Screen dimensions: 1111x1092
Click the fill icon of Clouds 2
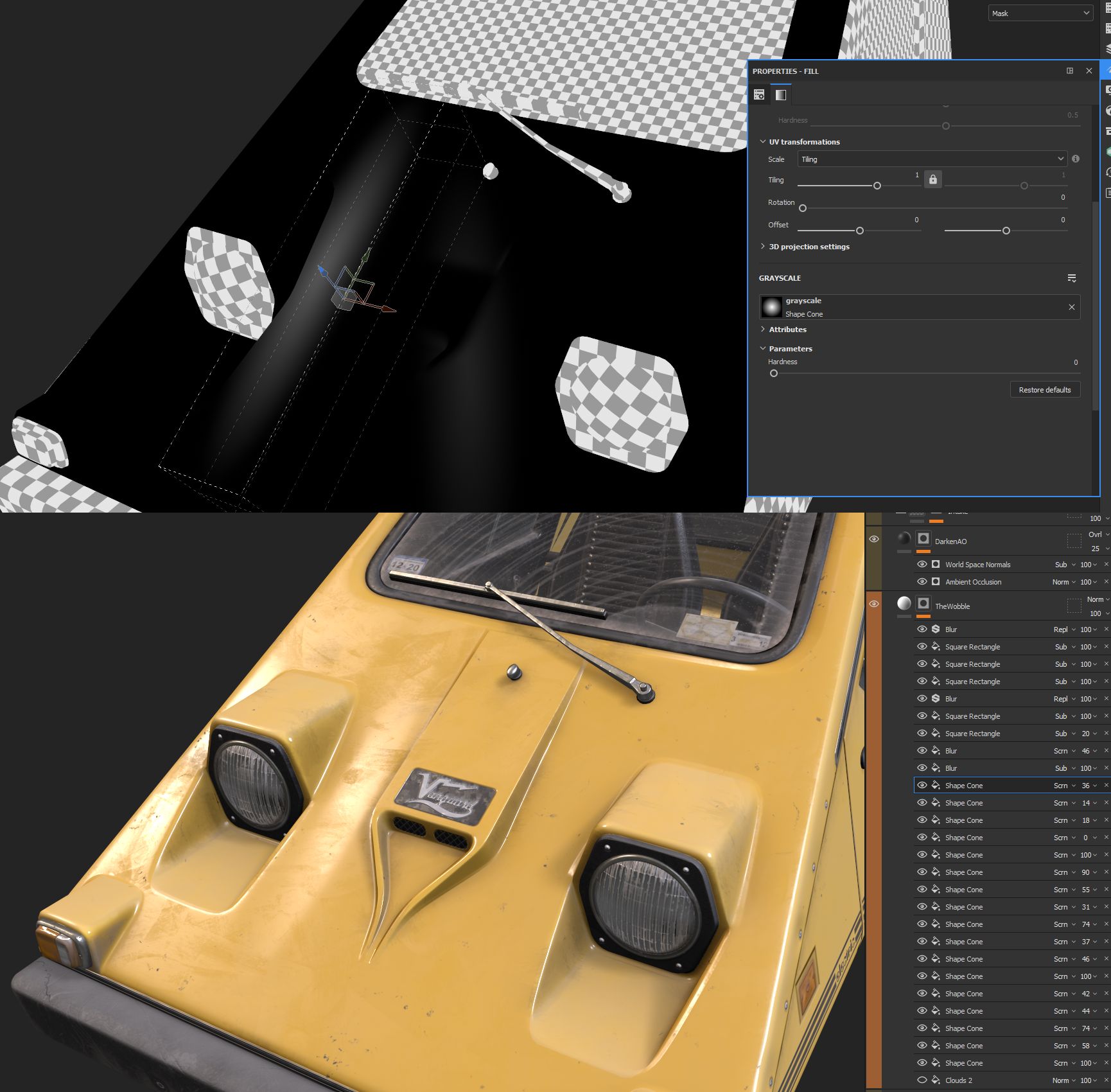936,1080
